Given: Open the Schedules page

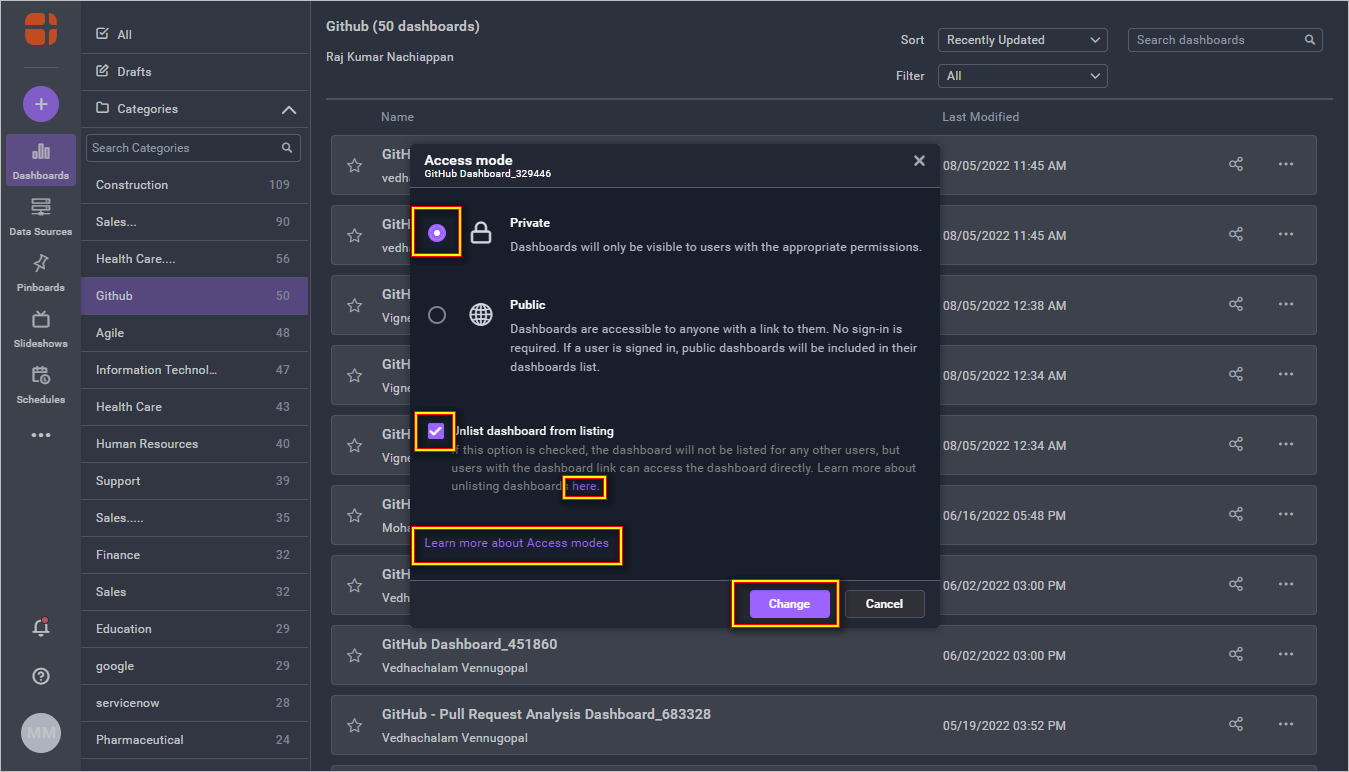Looking at the screenshot, I should coord(40,384).
